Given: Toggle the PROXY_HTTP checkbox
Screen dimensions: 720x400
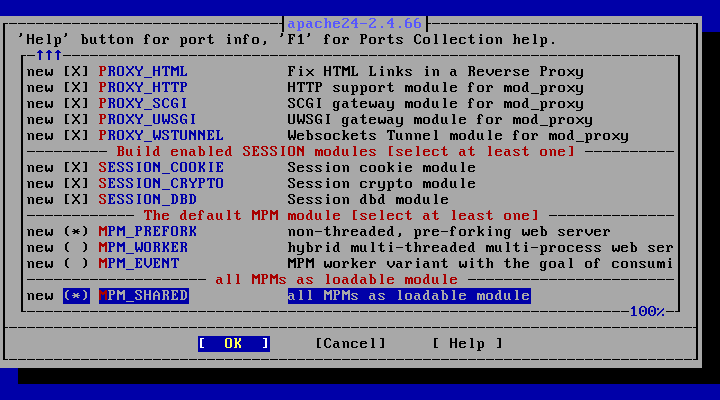Looking at the screenshot, I should (x=76, y=88).
